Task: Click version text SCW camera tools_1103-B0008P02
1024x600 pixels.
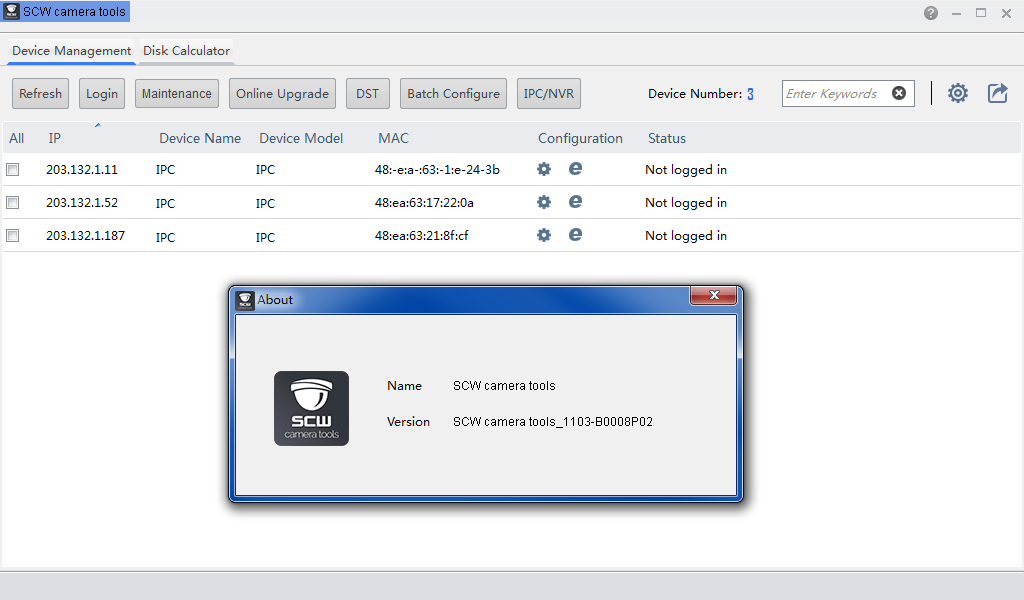Action: coord(552,422)
